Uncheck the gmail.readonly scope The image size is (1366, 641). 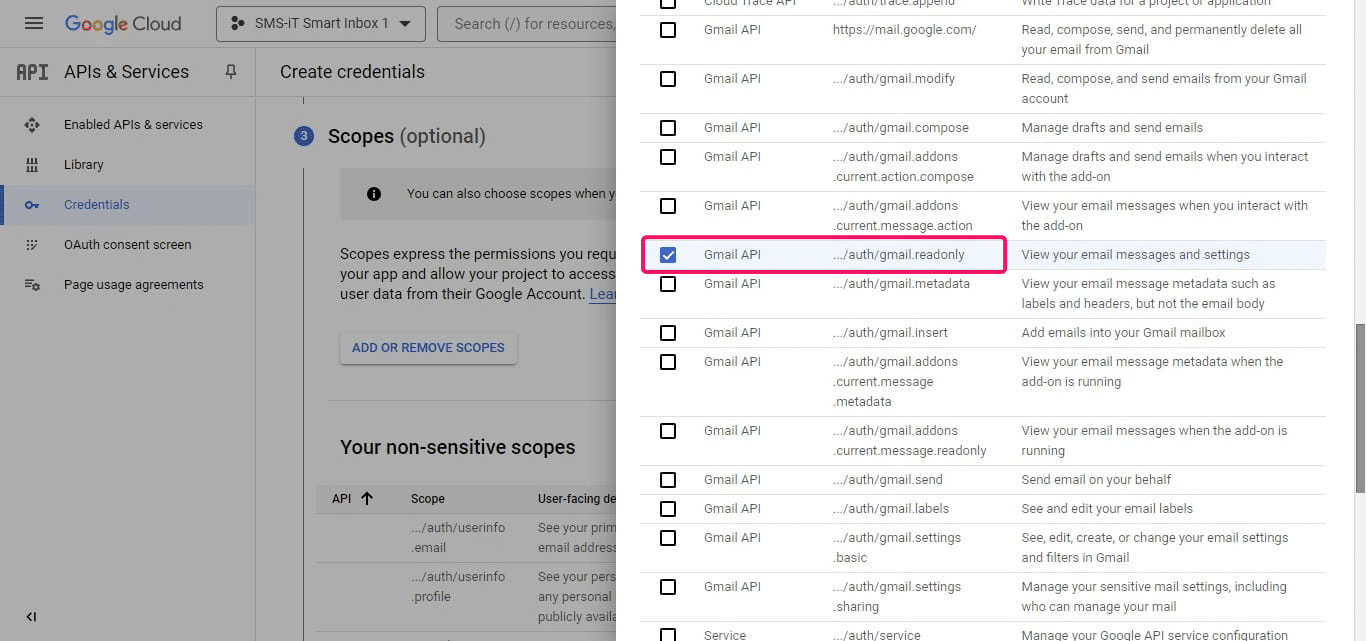667,254
